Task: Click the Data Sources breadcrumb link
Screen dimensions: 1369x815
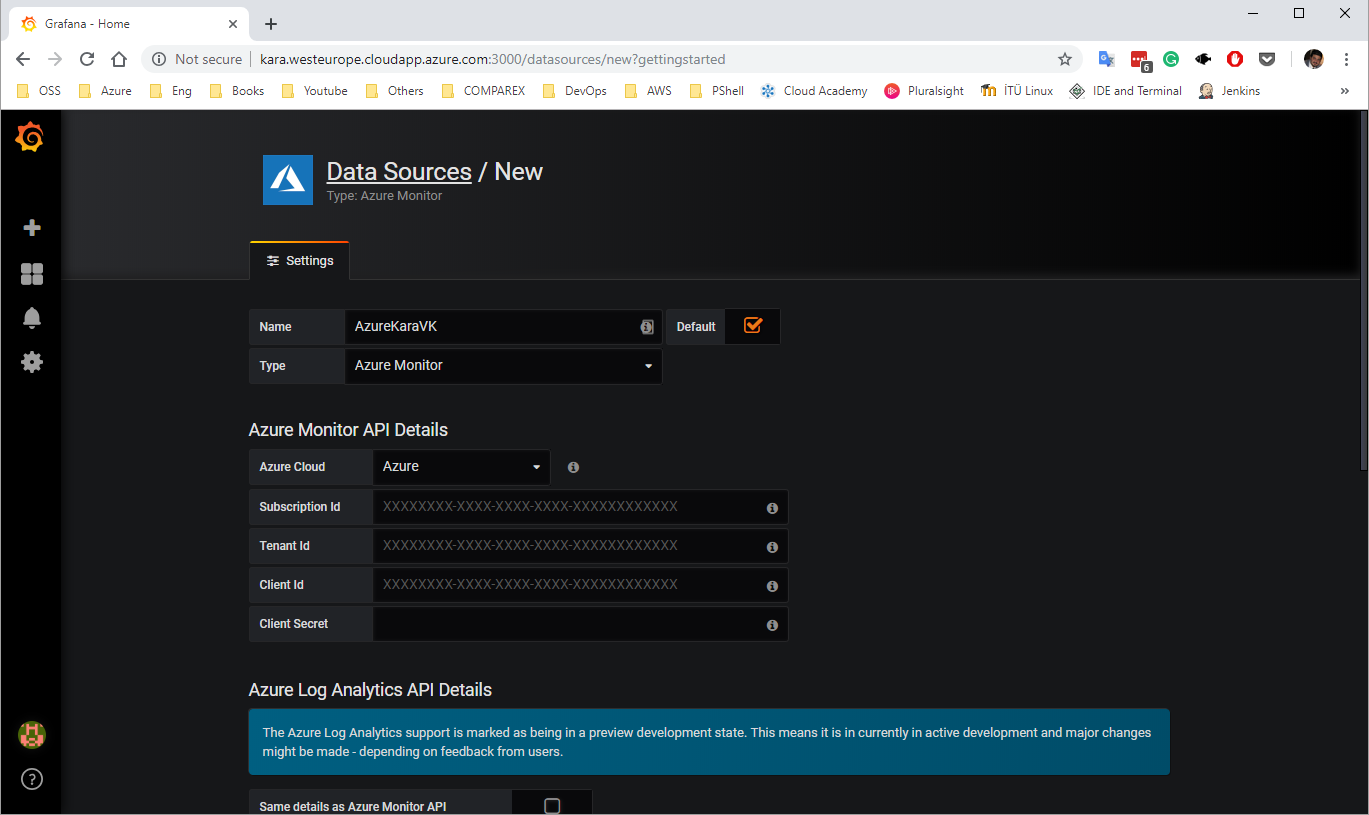Action: pyautogui.click(x=399, y=171)
